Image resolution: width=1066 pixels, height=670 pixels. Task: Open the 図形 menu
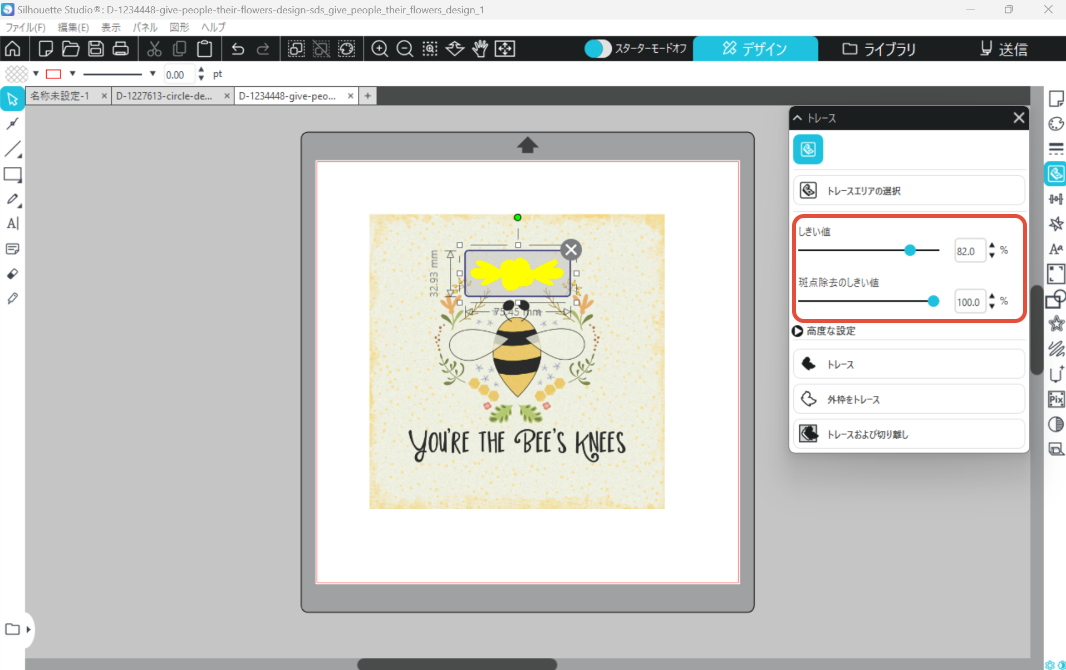(x=179, y=27)
